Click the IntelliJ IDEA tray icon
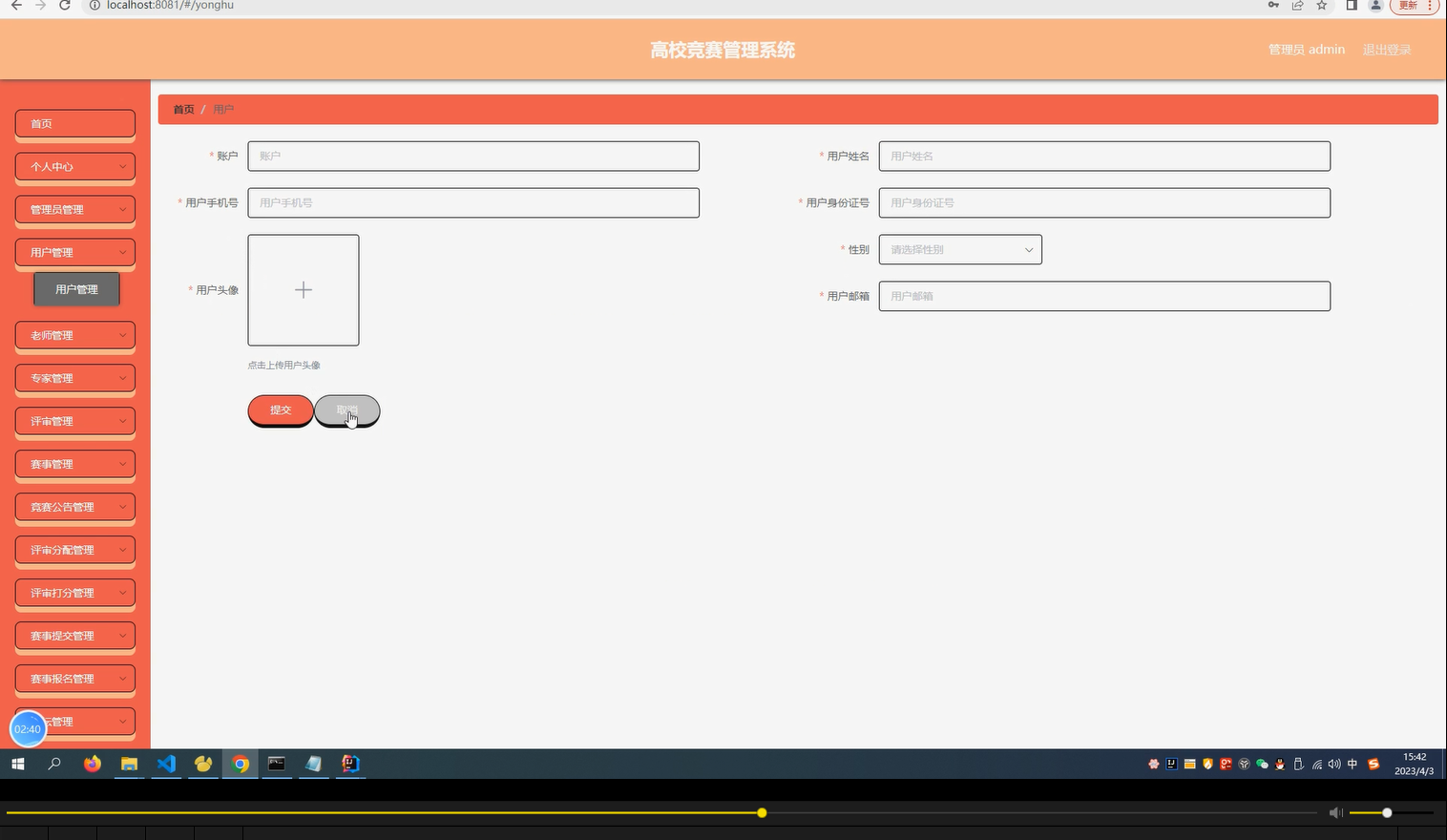The height and width of the screenshot is (840, 1447). click(x=1171, y=764)
